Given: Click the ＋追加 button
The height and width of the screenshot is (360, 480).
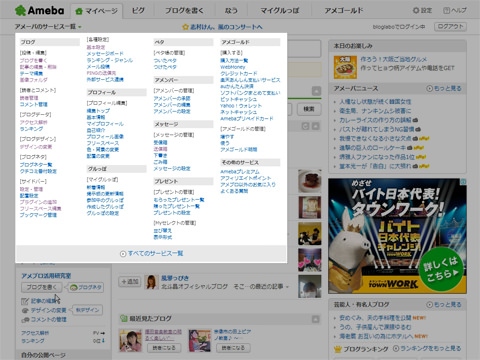Looking at the screenshot, I should (130, 282).
